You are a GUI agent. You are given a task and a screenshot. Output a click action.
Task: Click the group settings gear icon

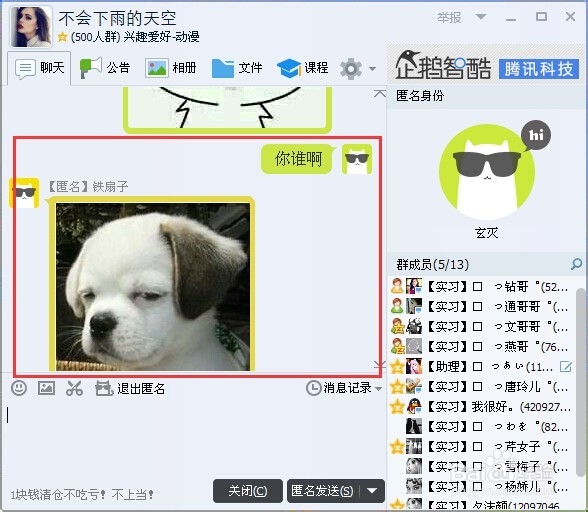click(351, 69)
